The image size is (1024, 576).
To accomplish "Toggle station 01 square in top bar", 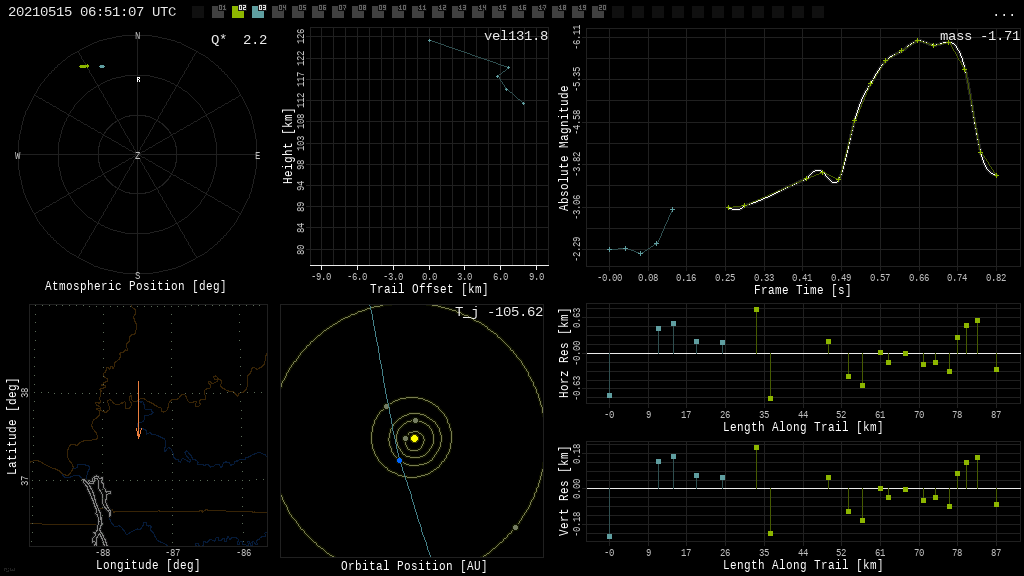I will [218, 12].
